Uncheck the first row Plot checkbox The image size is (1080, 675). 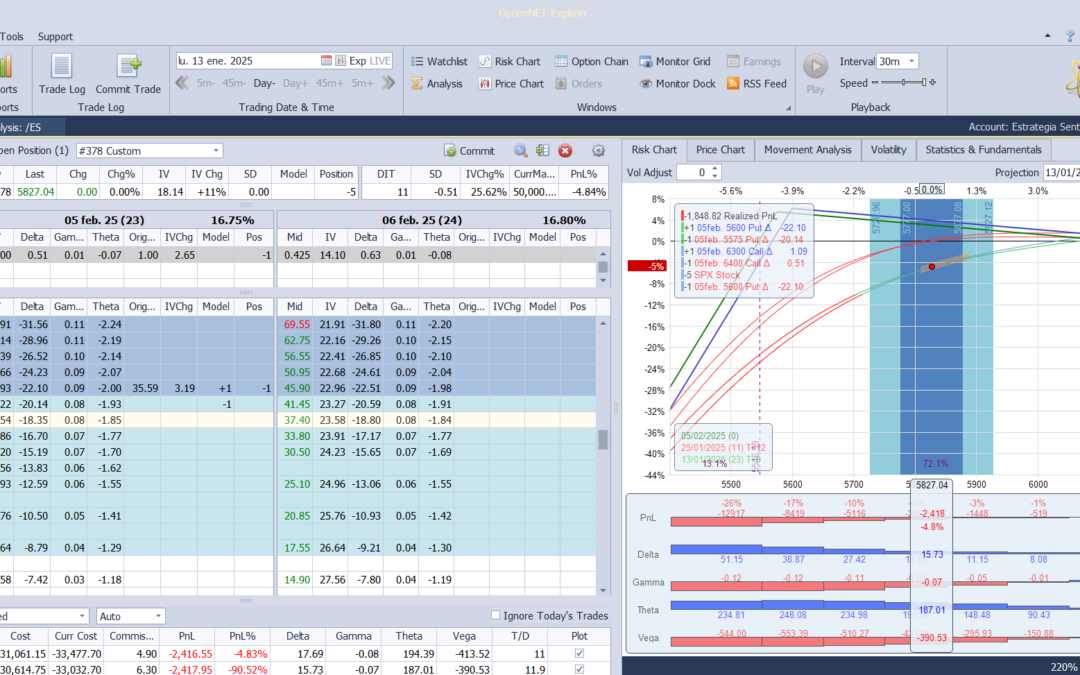[x=579, y=654]
